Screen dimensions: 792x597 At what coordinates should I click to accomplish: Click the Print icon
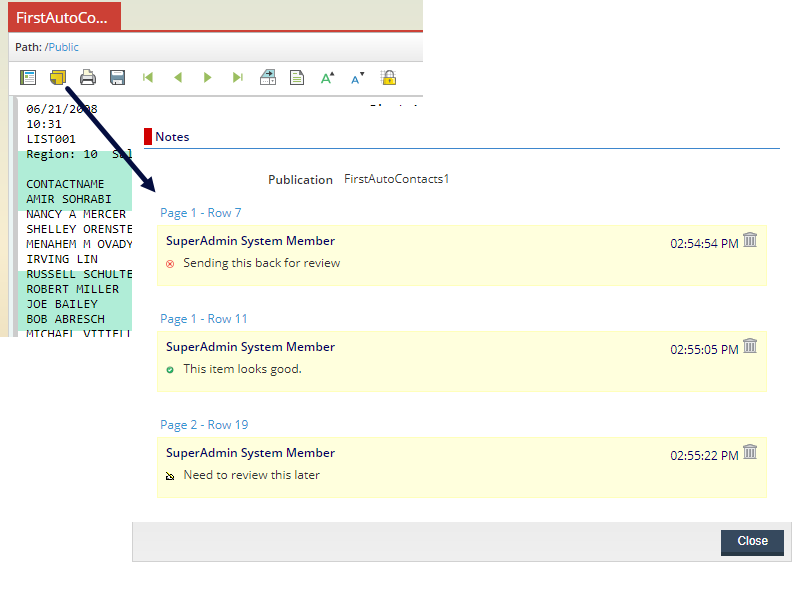point(88,78)
